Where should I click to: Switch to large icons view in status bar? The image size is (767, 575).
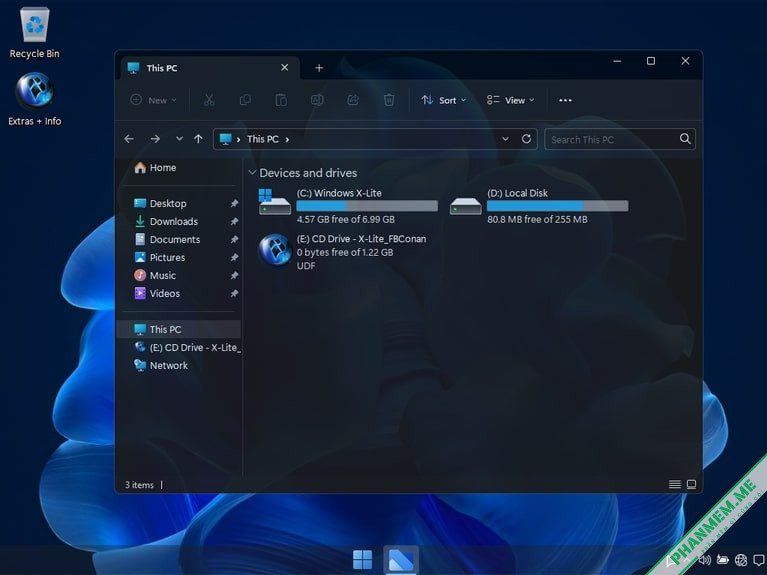click(x=691, y=484)
